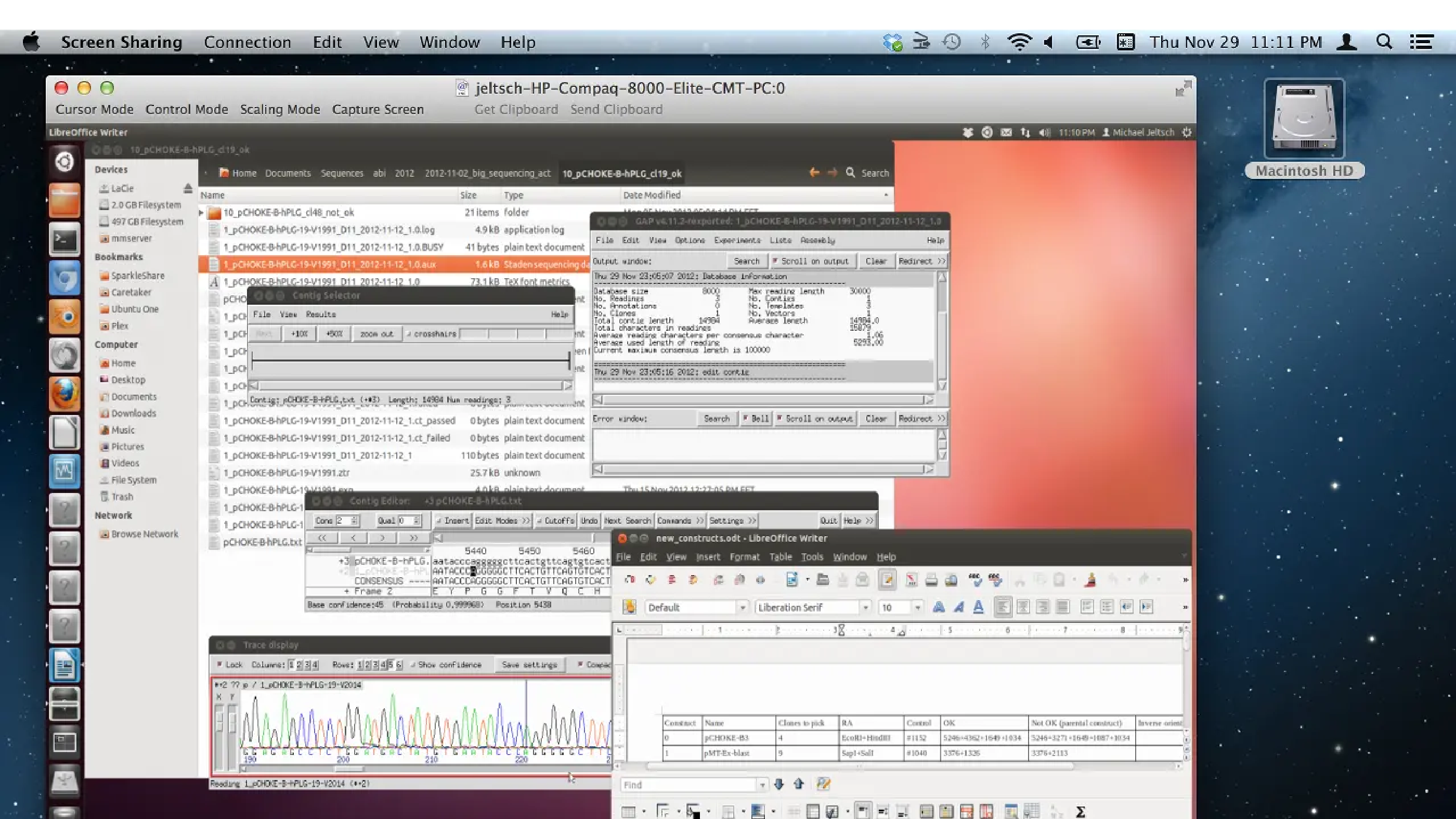Viewport: 1456px width, 819px height.
Task: Click Capture Screen in Screen Sharing toolbar
Action: pos(378,109)
